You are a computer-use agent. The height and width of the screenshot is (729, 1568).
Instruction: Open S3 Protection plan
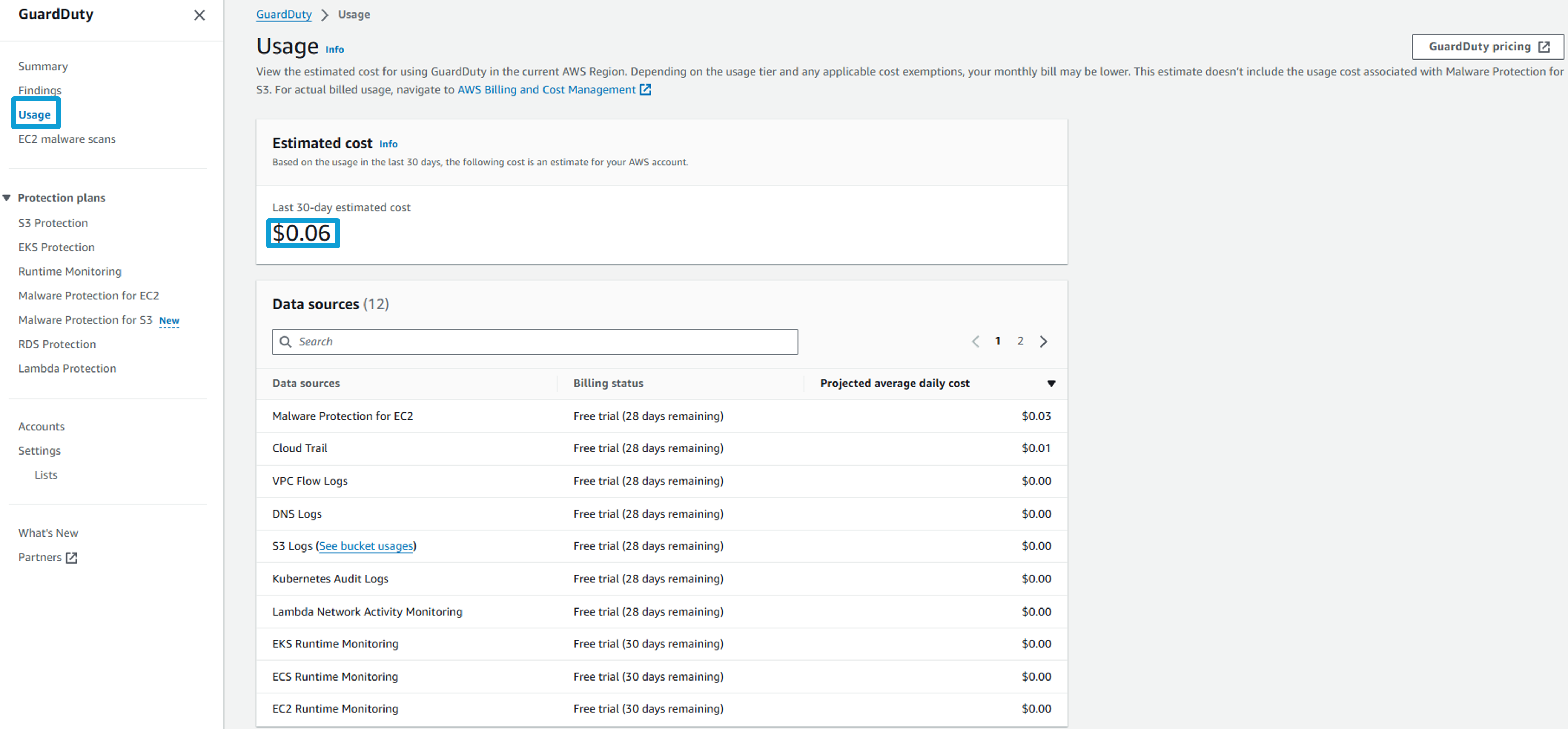pyautogui.click(x=53, y=223)
